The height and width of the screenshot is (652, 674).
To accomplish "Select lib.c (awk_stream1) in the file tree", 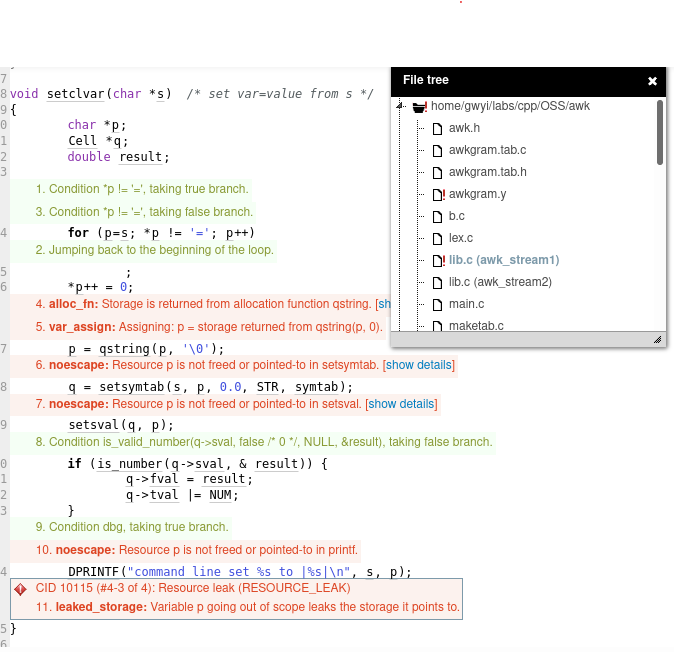I will pos(504,260).
